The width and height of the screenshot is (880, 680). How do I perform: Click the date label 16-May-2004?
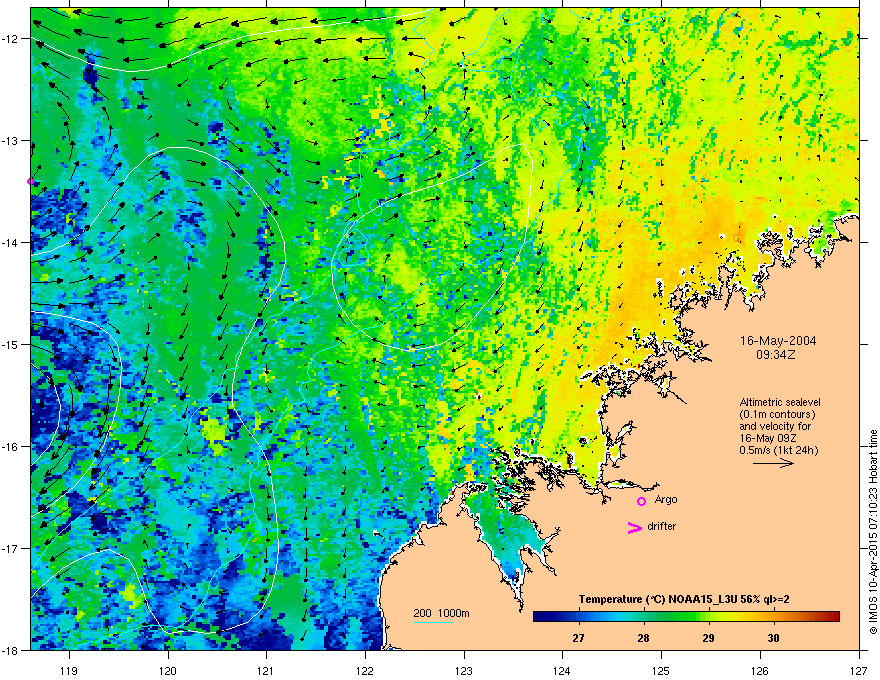tap(778, 341)
